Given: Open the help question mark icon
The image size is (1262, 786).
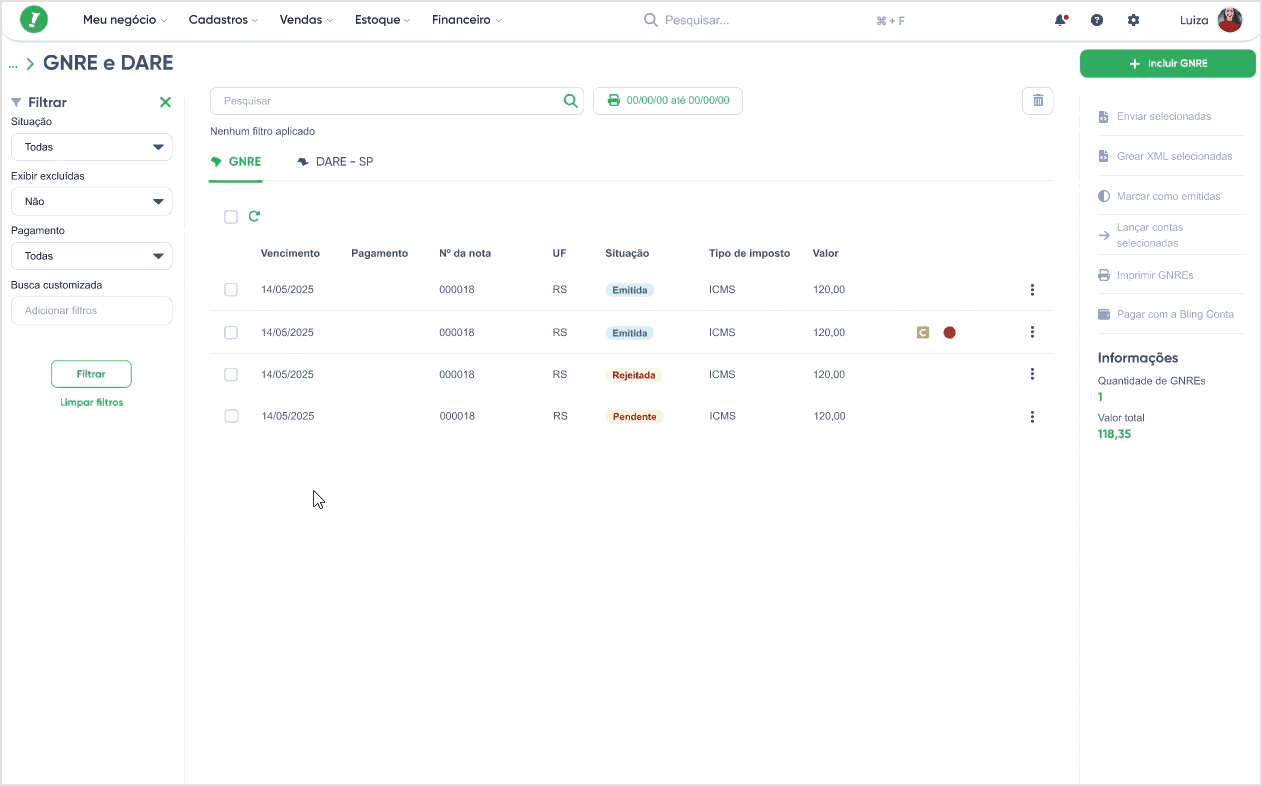Looking at the screenshot, I should [1097, 20].
